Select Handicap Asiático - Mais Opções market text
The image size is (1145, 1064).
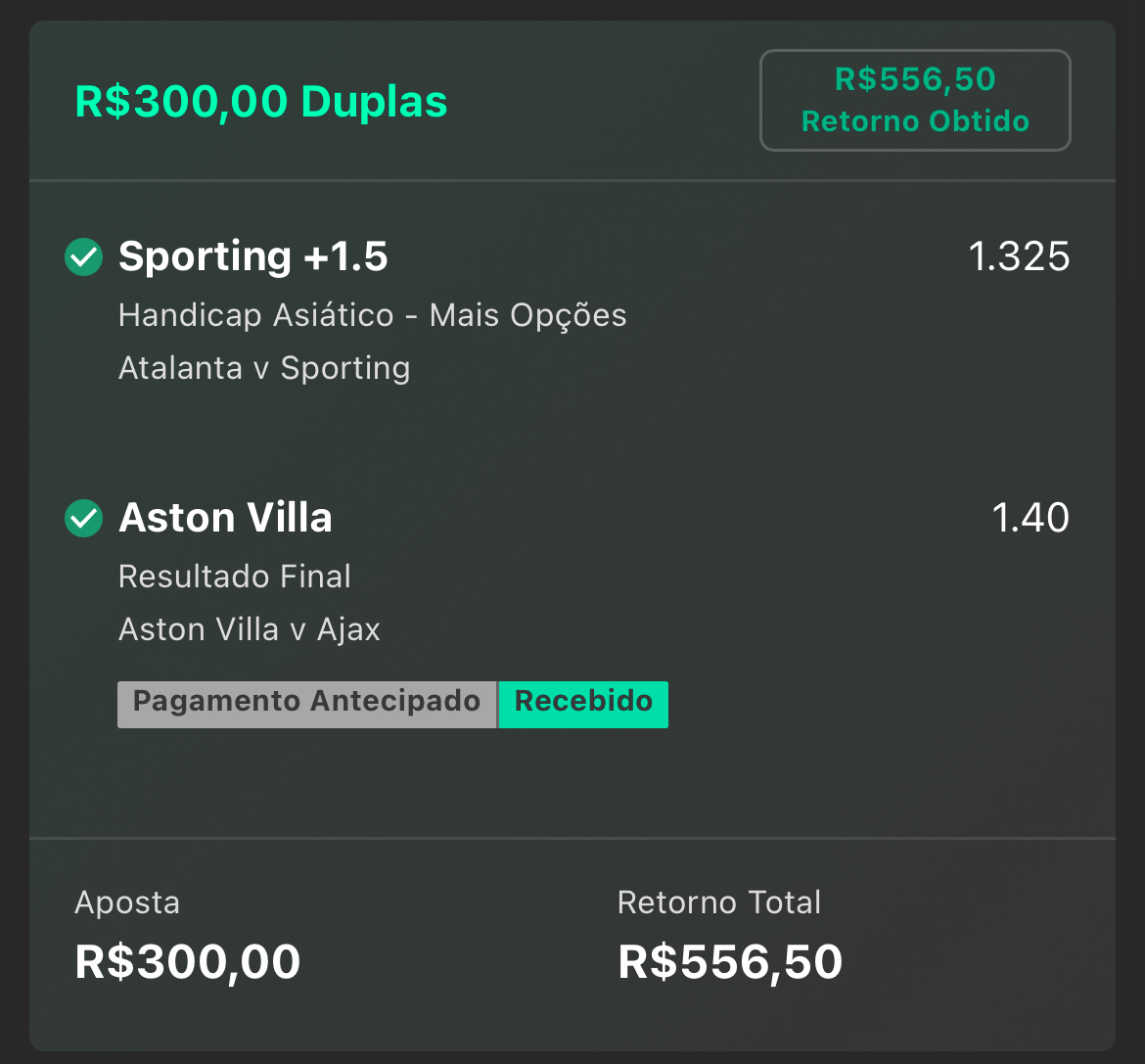pos(373,315)
